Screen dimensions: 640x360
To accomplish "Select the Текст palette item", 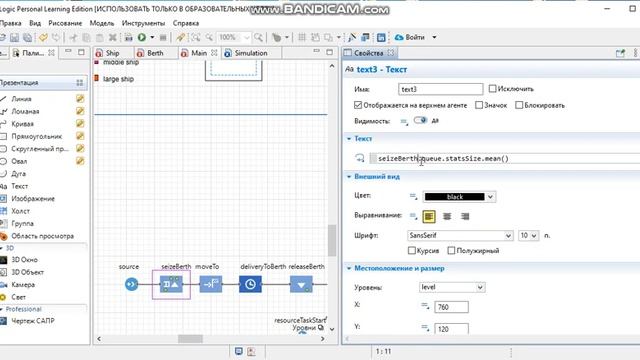I will coord(19,186).
